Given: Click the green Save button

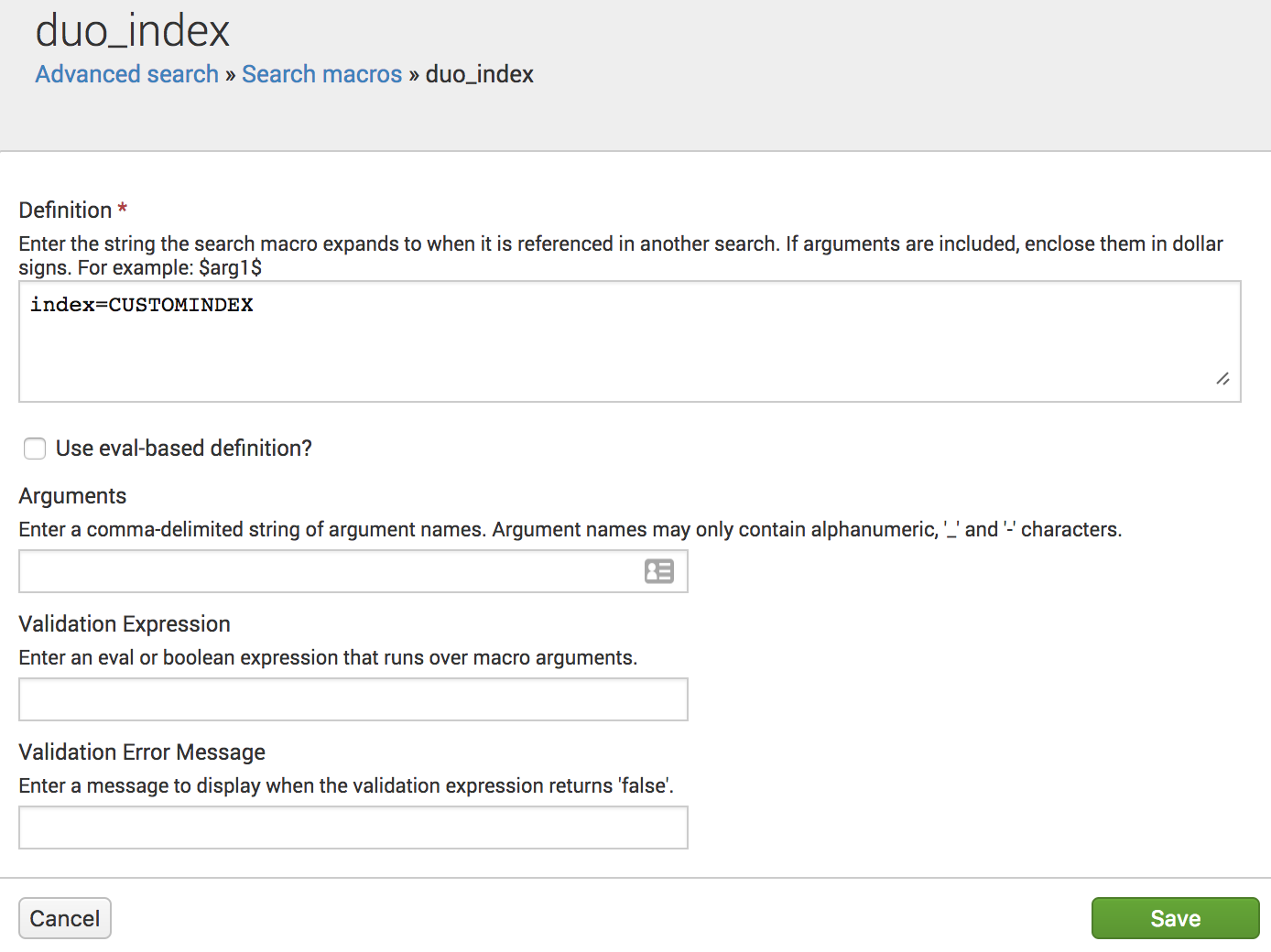Looking at the screenshot, I should tap(1175, 917).
